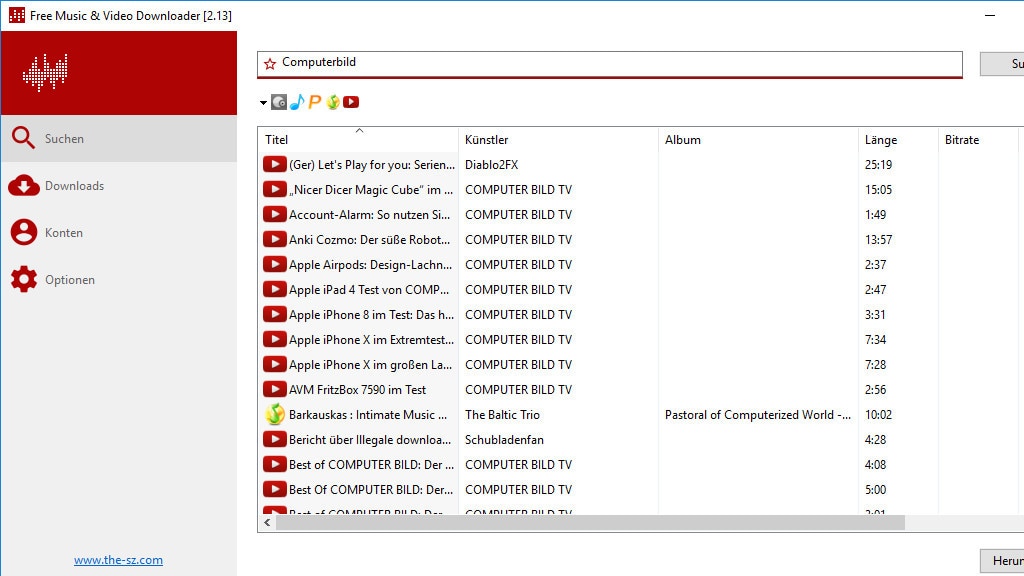Screen dimensions: 1024x576
Task: Select title 'Barkauskas : Intimate Music ...'
Action: tap(368, 415)
